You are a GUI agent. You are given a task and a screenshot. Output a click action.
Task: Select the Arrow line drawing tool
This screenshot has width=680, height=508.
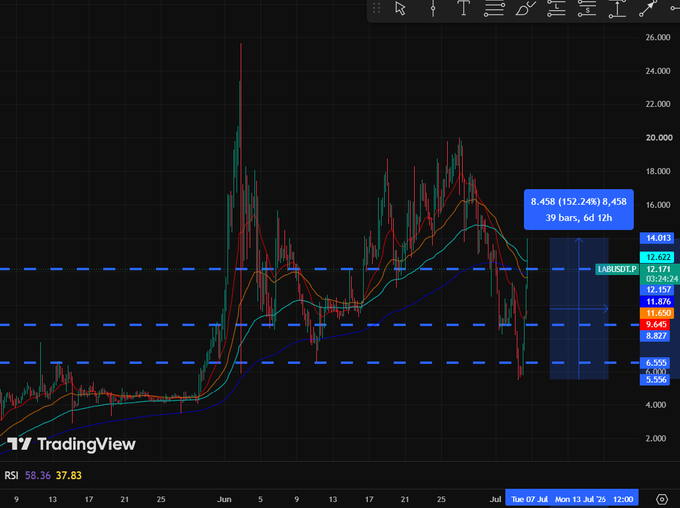(648, 8)
